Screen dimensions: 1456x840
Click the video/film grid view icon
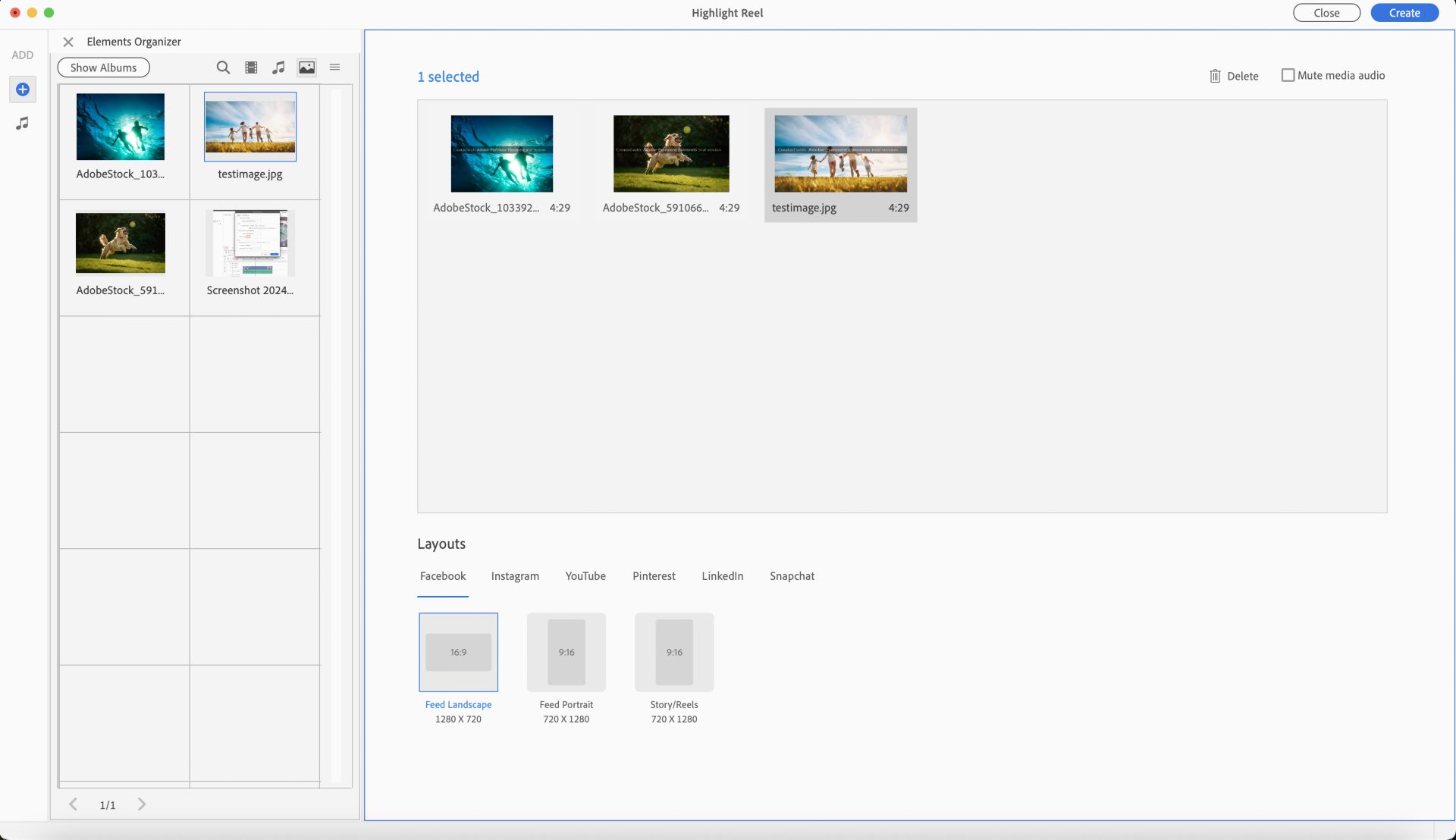coord(251,68)
